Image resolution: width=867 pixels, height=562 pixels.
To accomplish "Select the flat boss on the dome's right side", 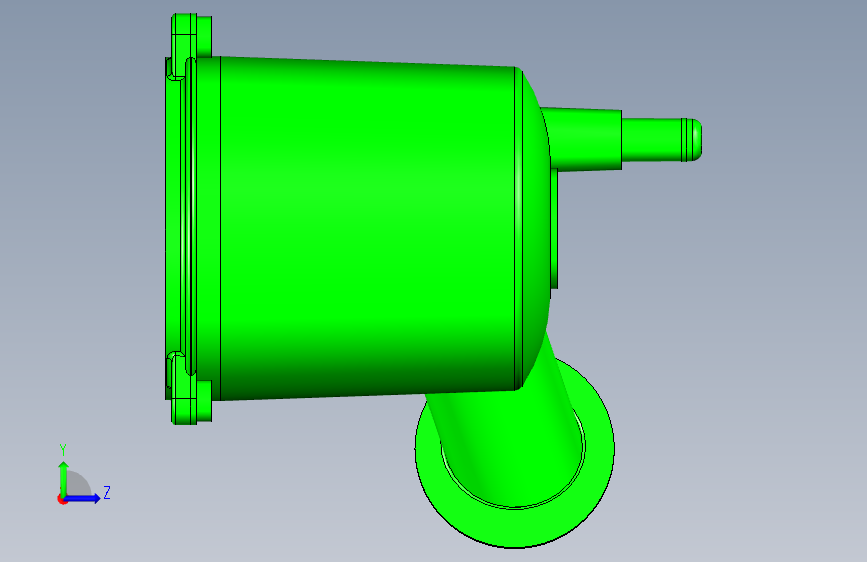I will [554, 228].
